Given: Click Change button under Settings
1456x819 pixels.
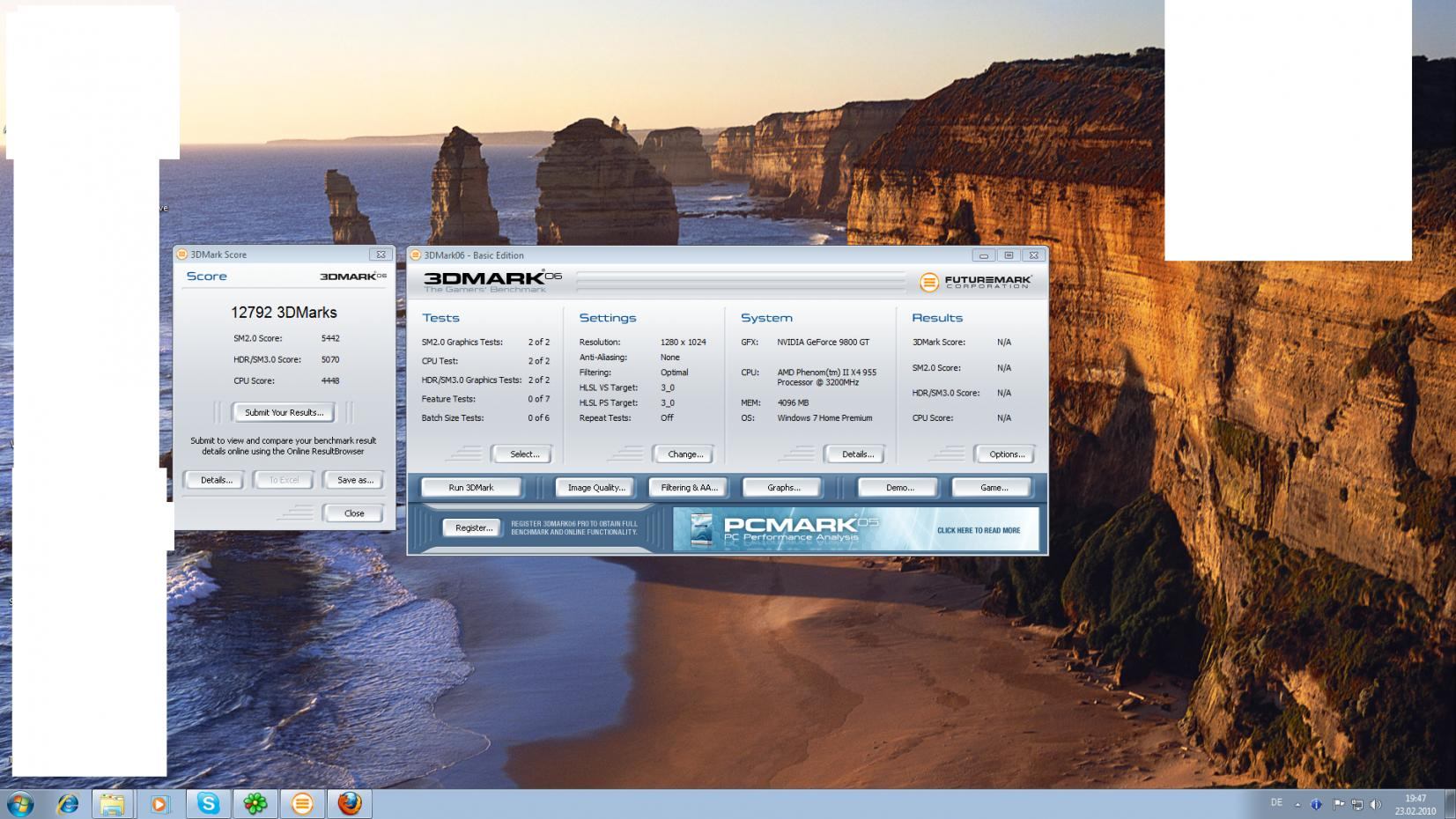Looking at the screenshot, I should [x=684, y=454].
